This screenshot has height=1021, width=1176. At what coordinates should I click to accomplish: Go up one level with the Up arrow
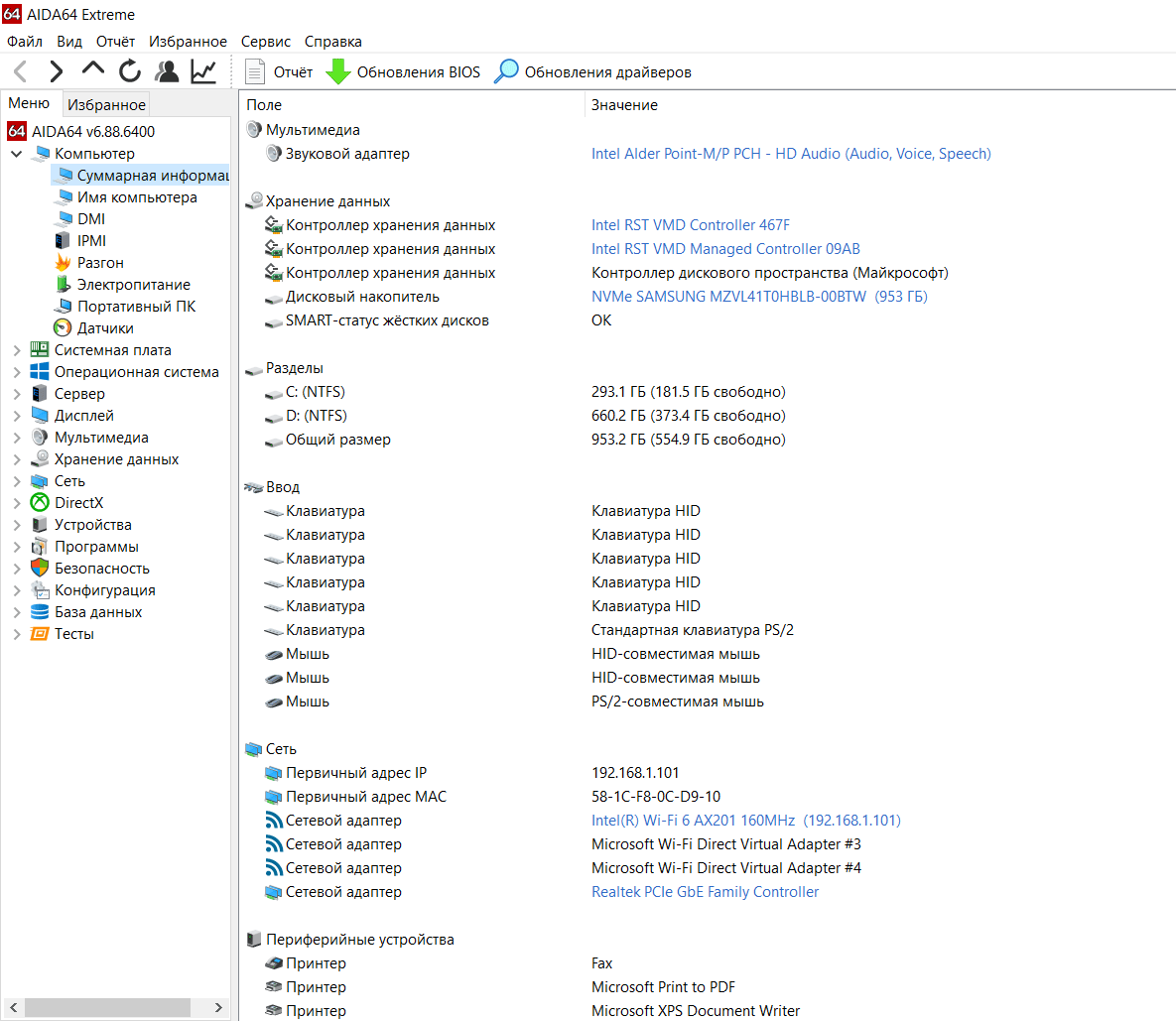pos(93,70)
